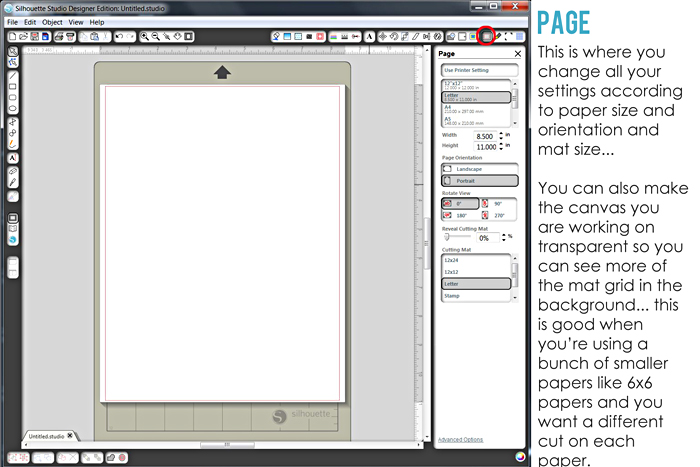Open the Silhouette online store icon
The width and height of the screenshot is (700, 467).
tap(13, 240)
